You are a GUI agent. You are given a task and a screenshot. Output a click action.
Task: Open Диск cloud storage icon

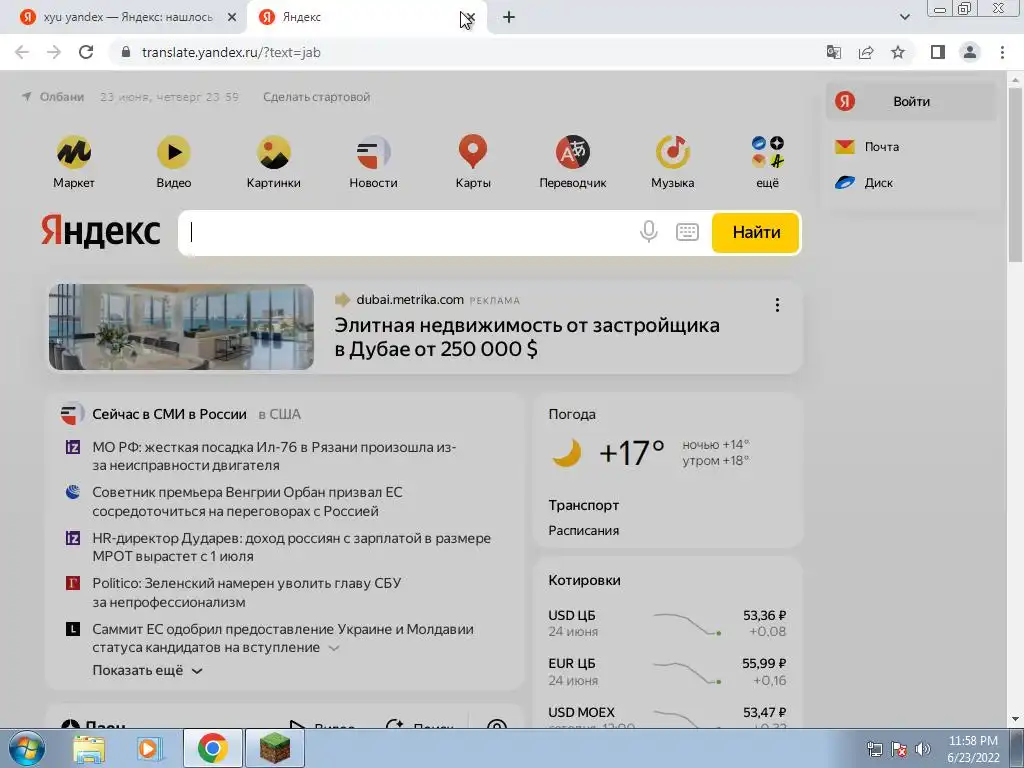click(844, 183)
